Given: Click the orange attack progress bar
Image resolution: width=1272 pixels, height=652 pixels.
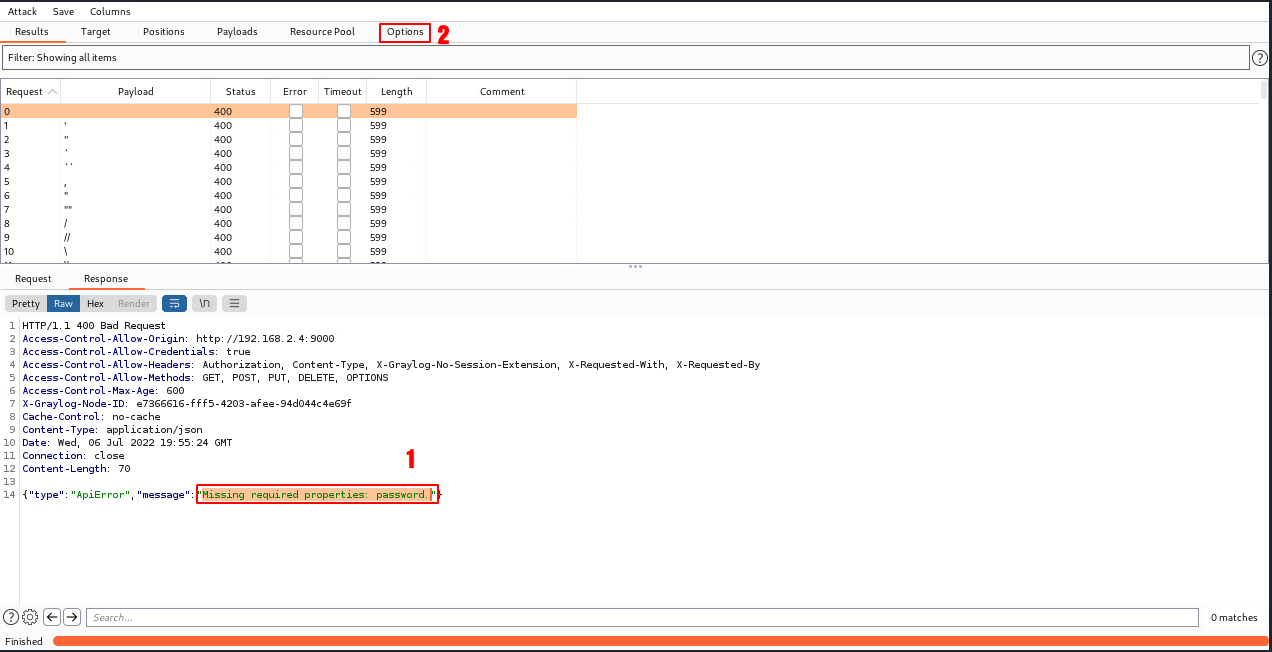Looking at the screenshot, I should (x=660, y=641).
